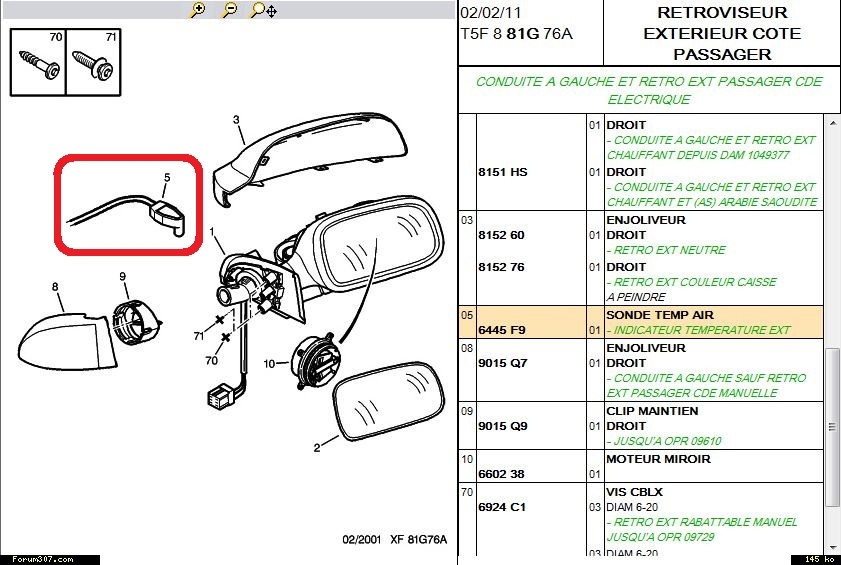Select the magnifier with move arrows tool
Screen dimensions: 841x565
point(264,10)
